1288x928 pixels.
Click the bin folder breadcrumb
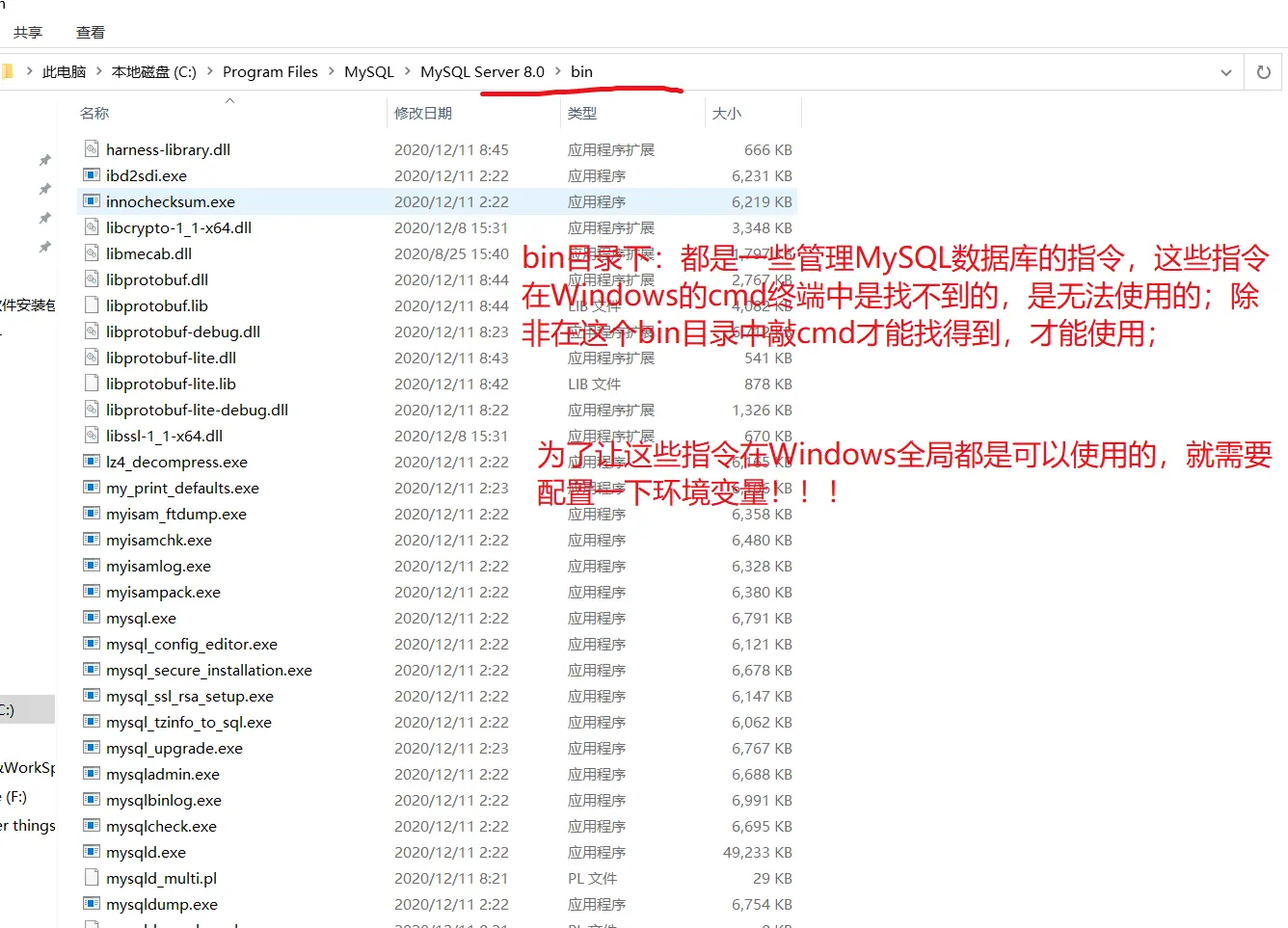(x=581, y=71)
